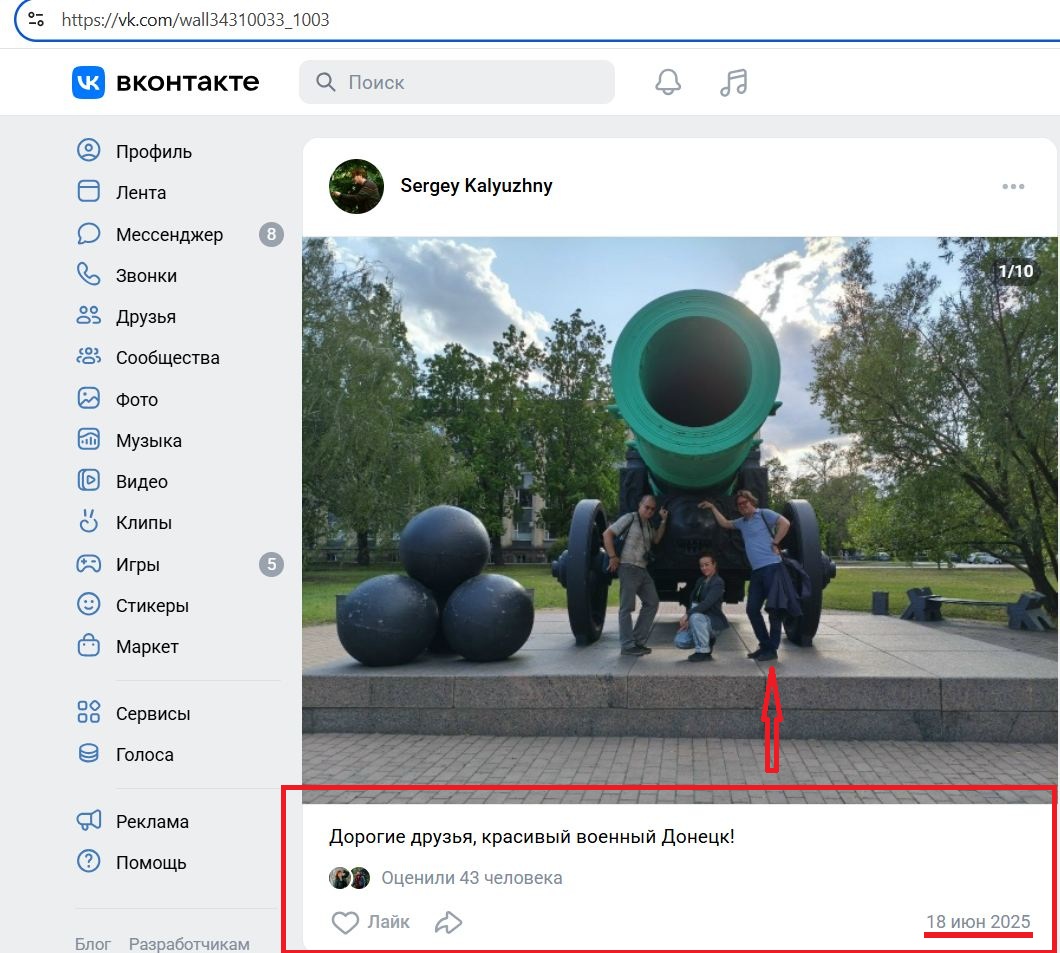
Task: Open the notifications bell
Action: pyautogui.click(x=668, y=82)
